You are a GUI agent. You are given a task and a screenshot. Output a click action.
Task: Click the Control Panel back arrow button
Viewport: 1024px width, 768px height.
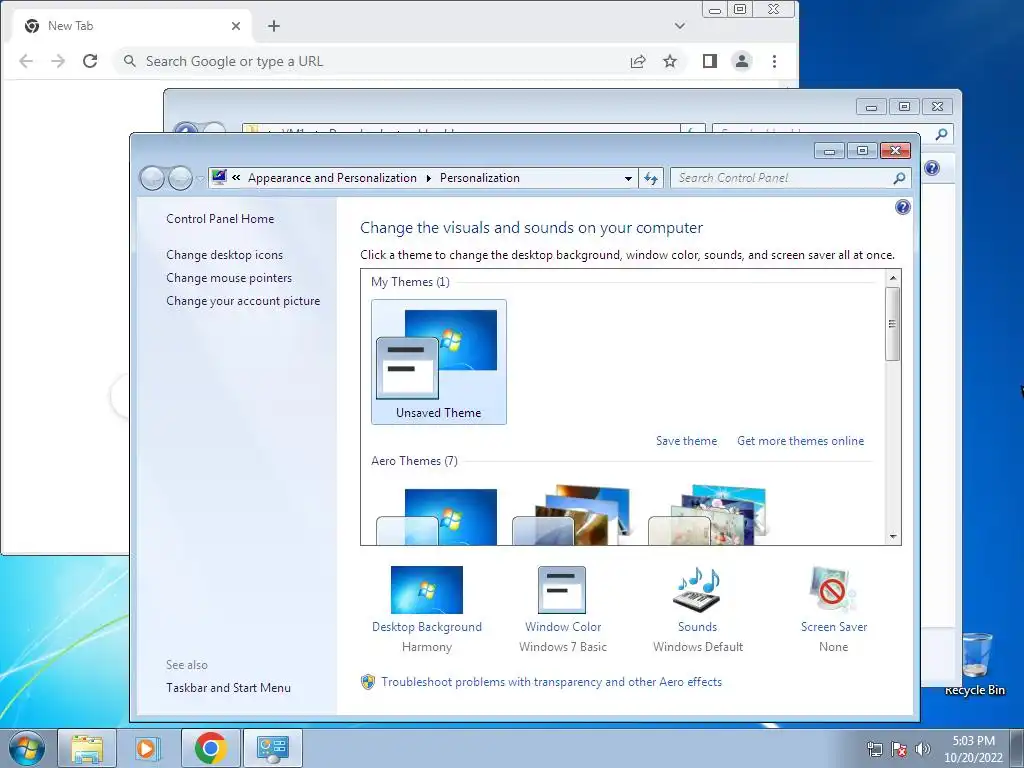point(152,178)
